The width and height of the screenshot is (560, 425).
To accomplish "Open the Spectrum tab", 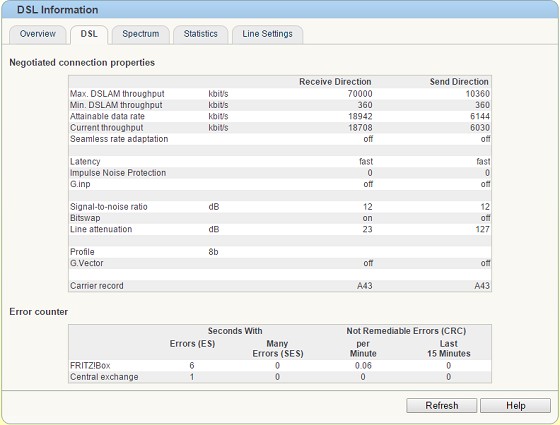I will click(x=141, y=34).
